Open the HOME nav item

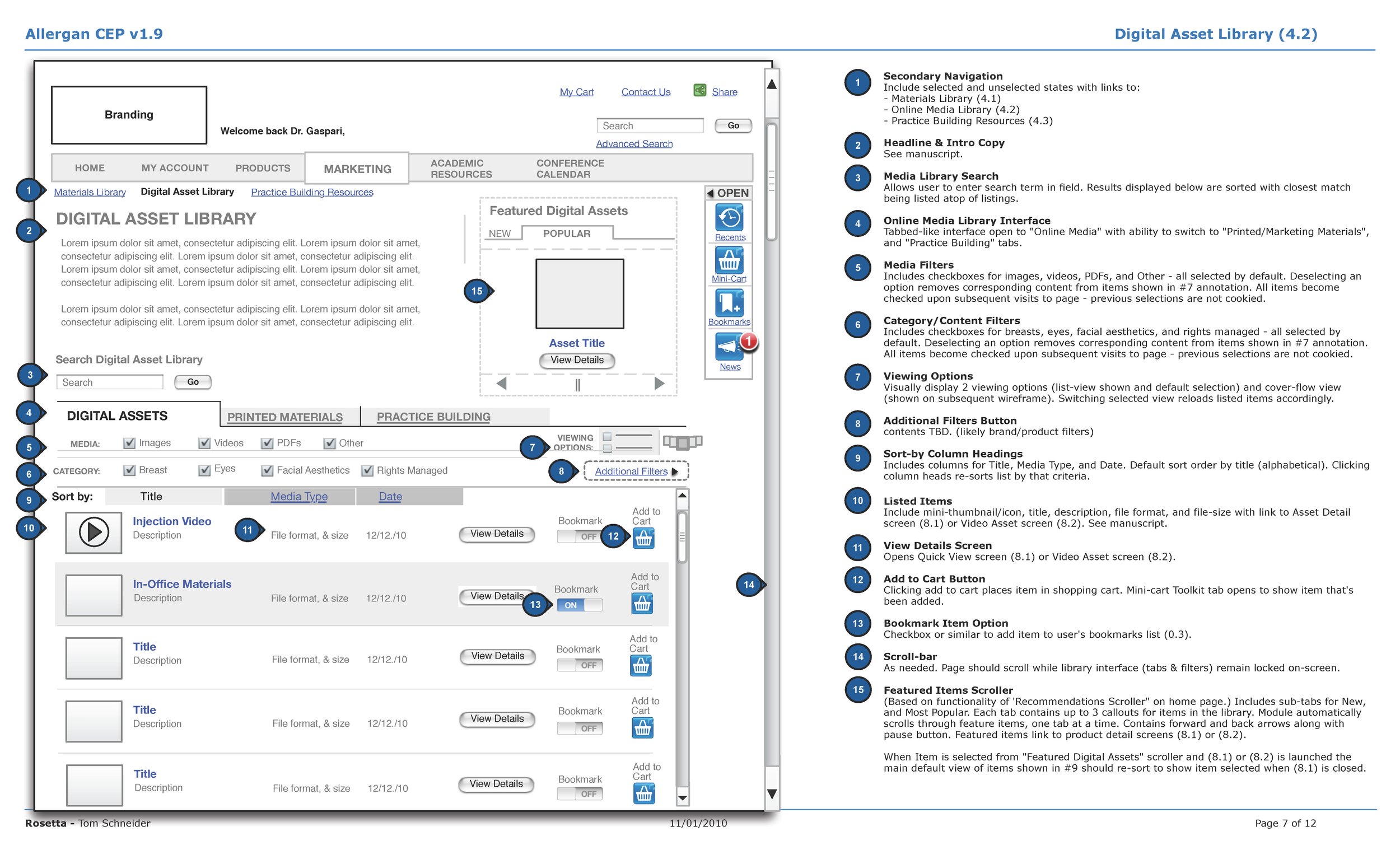[x=90, y=168]
